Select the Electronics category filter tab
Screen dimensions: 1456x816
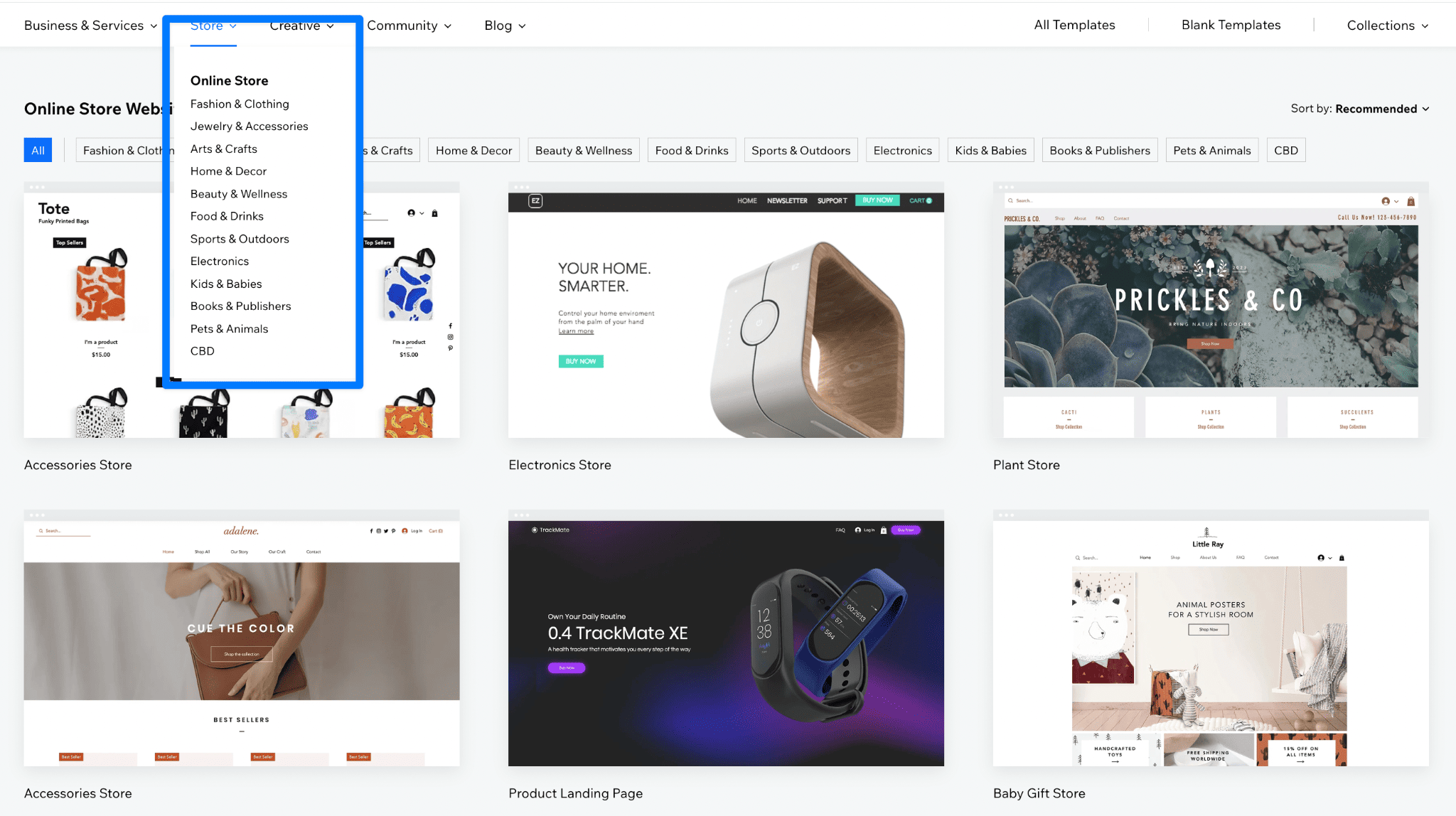click(901, 150)
